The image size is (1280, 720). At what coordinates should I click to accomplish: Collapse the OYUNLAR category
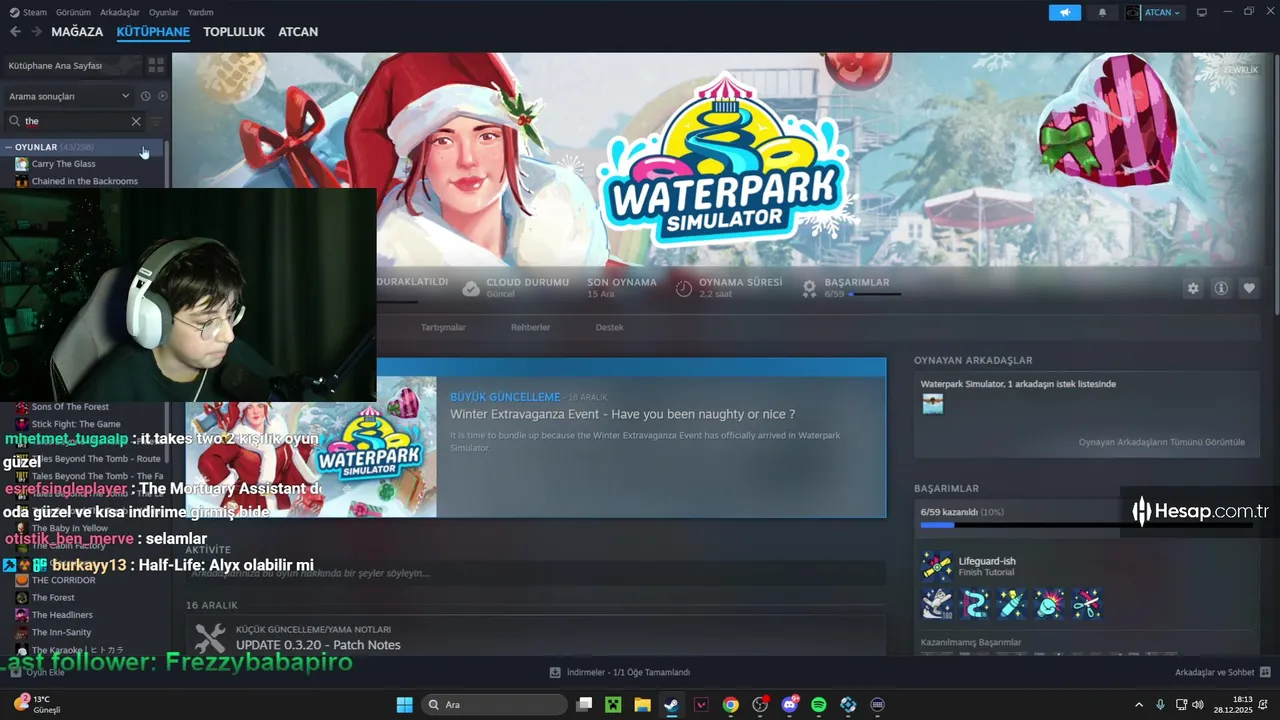[9, 147]
